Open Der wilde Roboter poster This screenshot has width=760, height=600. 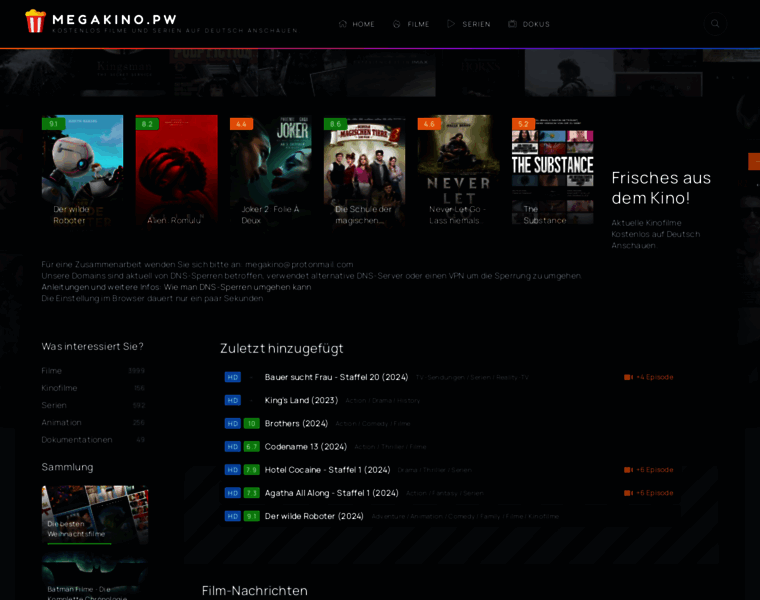click(82, 170)
